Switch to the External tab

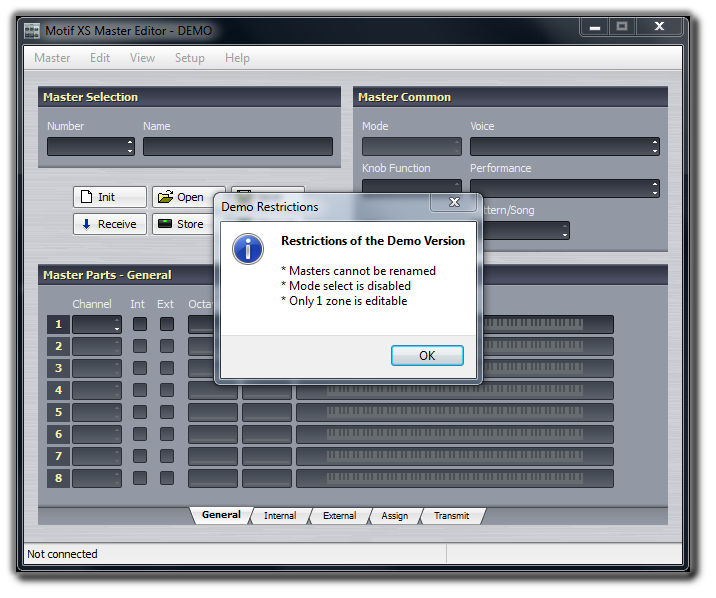(x=339, y=515)
